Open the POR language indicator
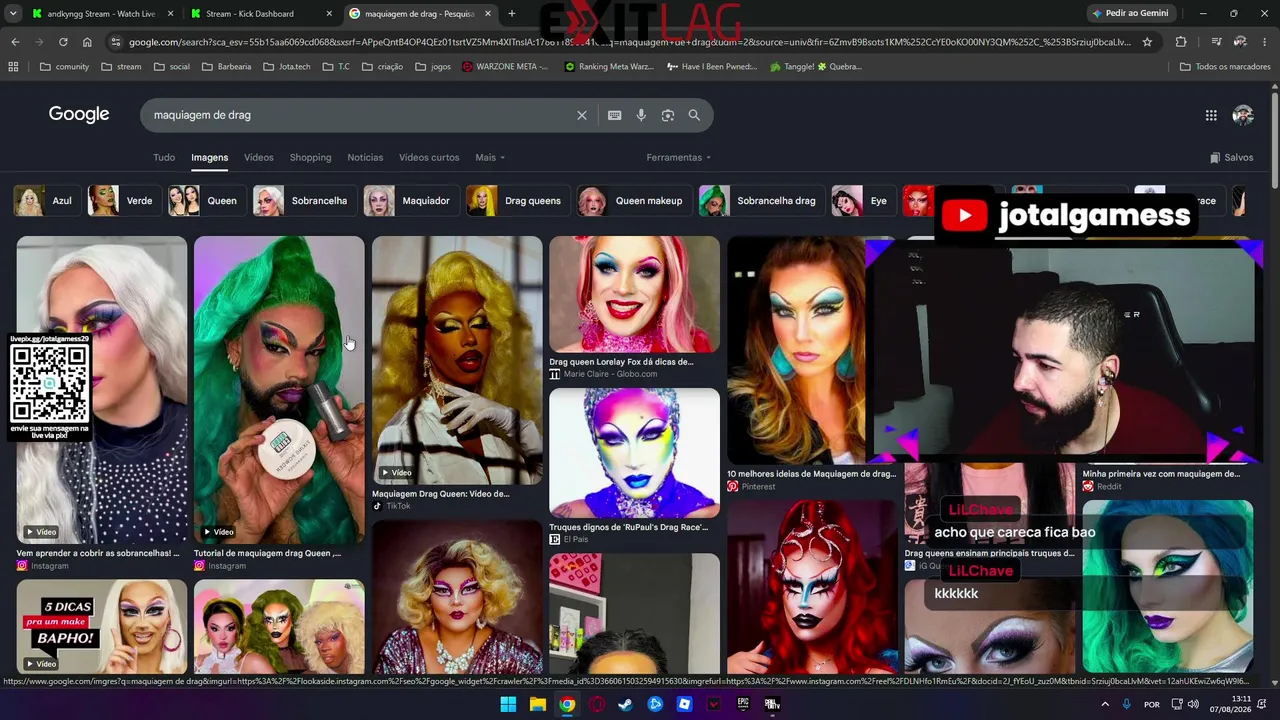Screen dimensions: 1280x720 [x=1152, y=704]
